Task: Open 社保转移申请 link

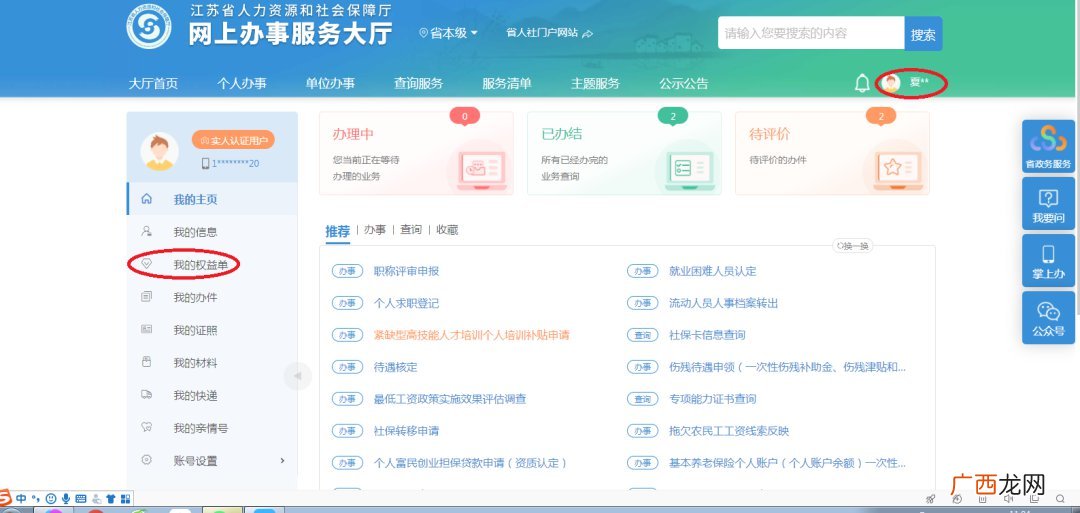Action: click(406, 431)
